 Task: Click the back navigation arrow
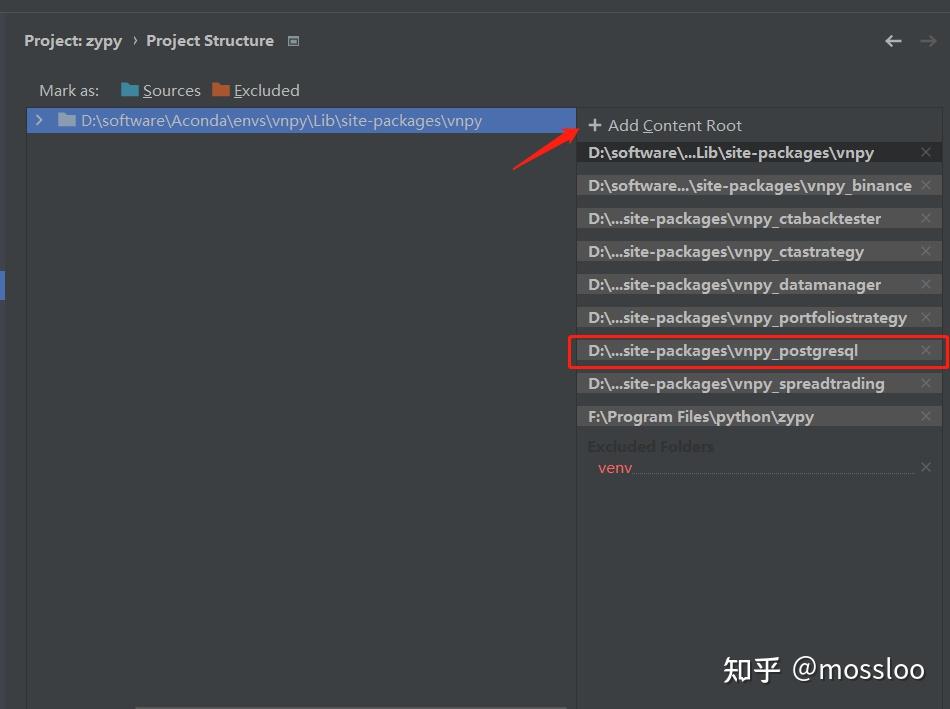coord(893,41)
